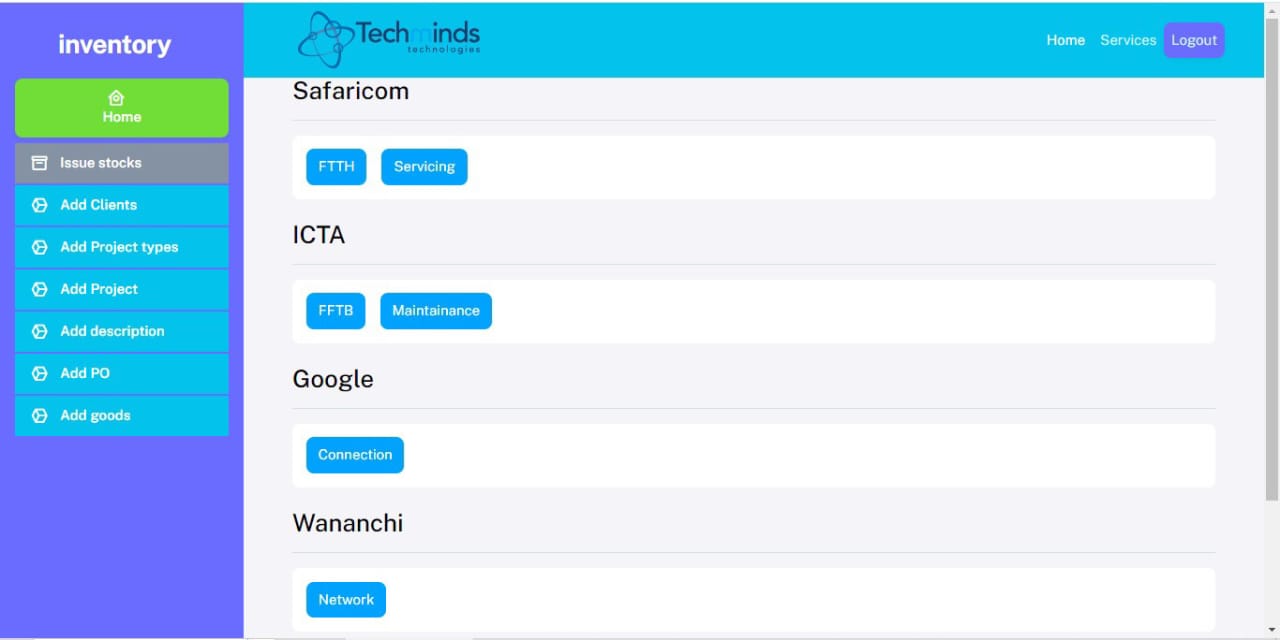Open the Network button under Wananchi
Image resolution: width=1280 pixels, height=640 pixels.
(346, 600)
